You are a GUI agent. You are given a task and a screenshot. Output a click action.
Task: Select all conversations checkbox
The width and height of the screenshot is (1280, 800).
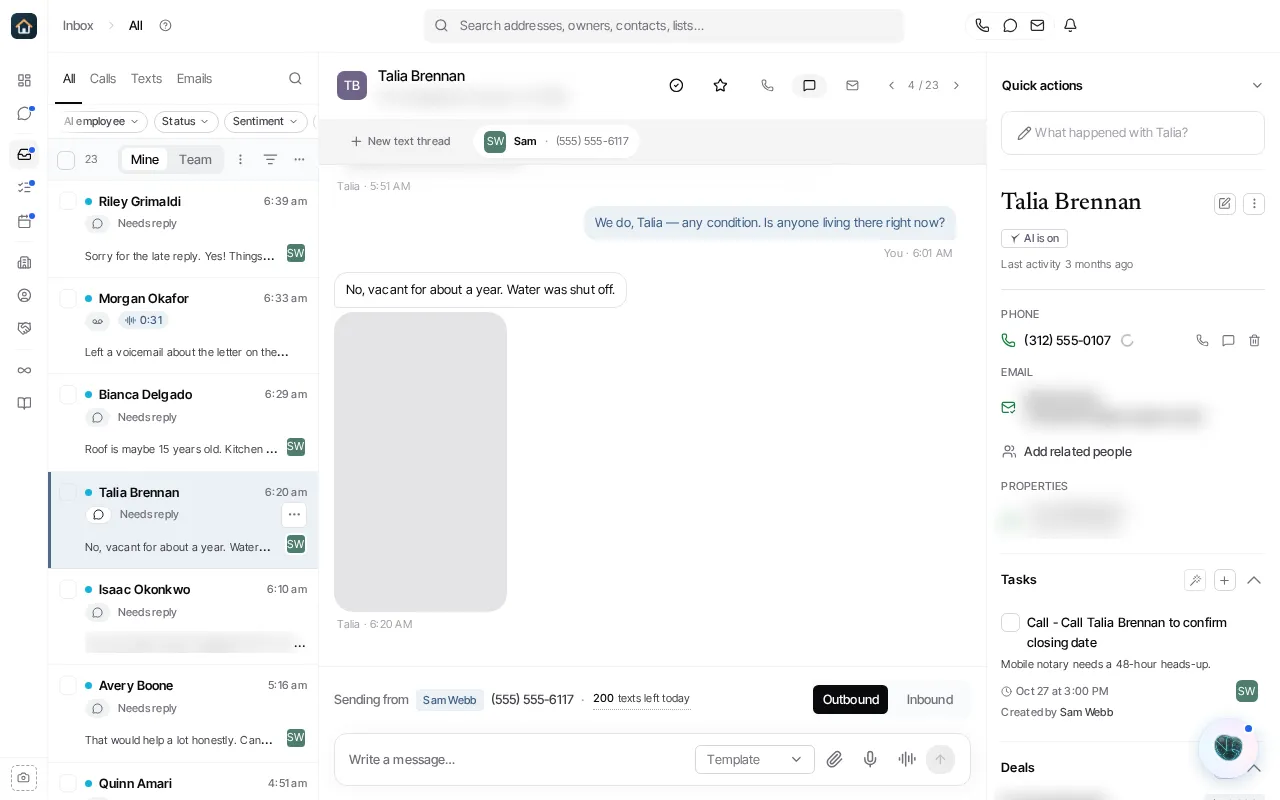[66, 160]
